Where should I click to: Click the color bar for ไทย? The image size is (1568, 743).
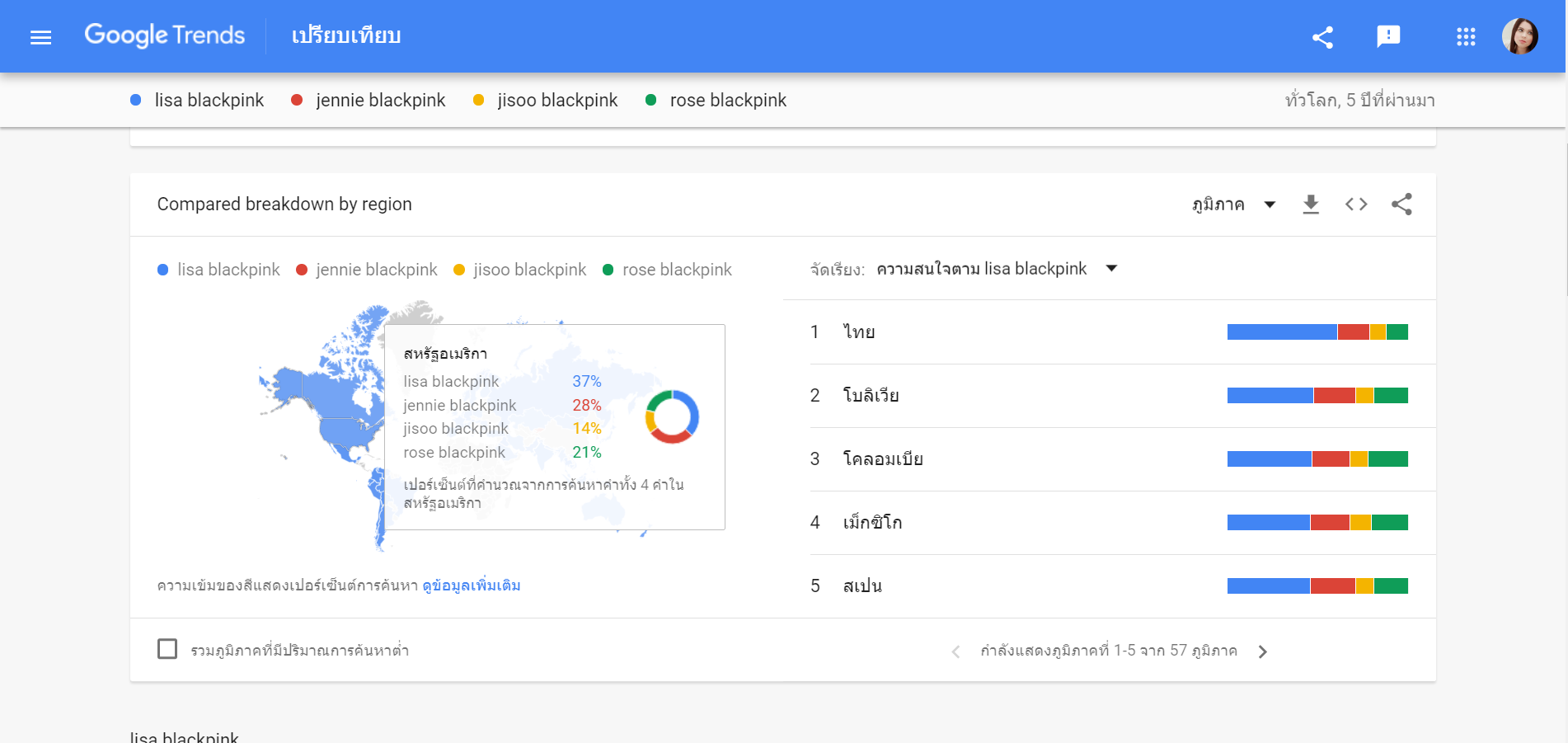[x=1317, y=332]
